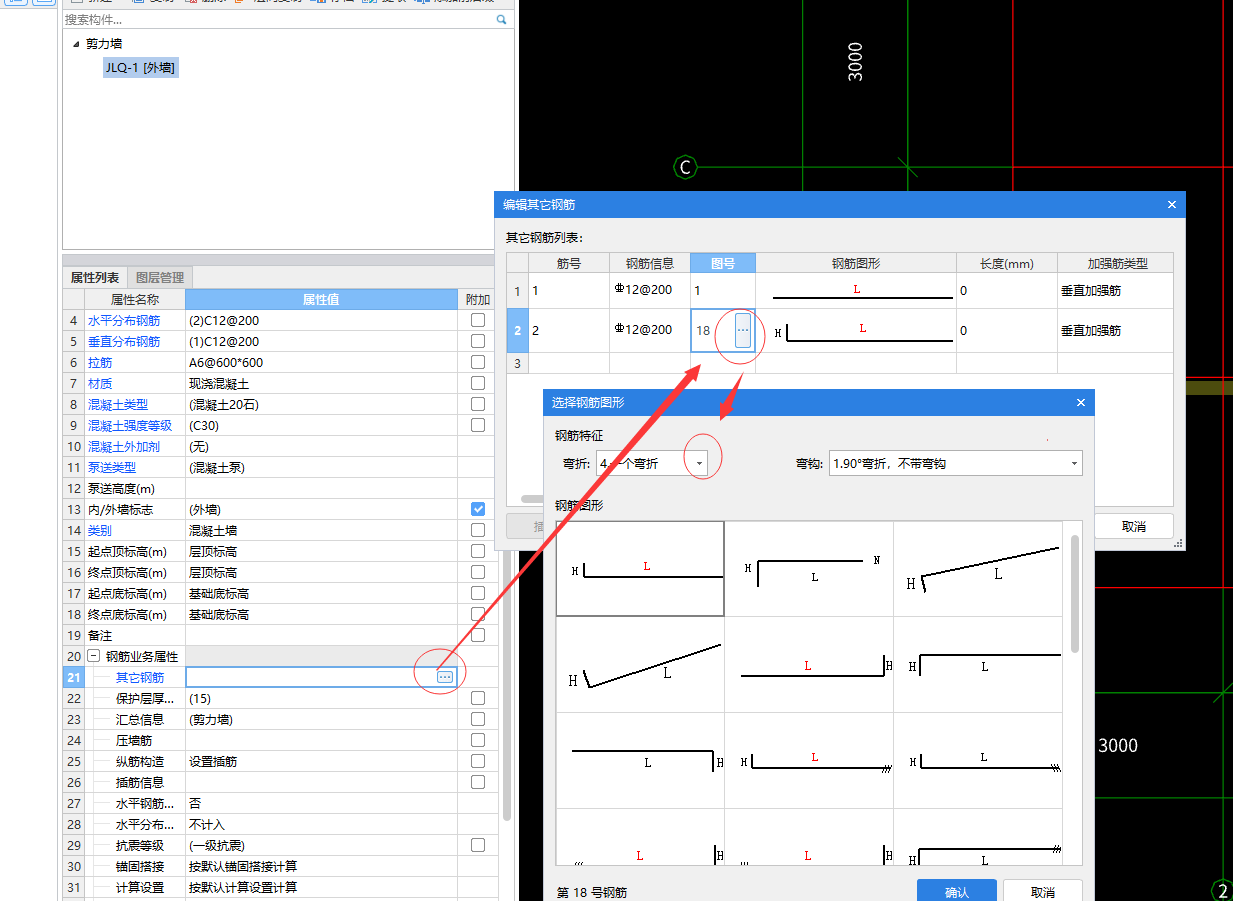This screenshot has height=901, width=1233.
Task: Click row 1 rebar shape drawing cell
Action: tap(855, 291)
